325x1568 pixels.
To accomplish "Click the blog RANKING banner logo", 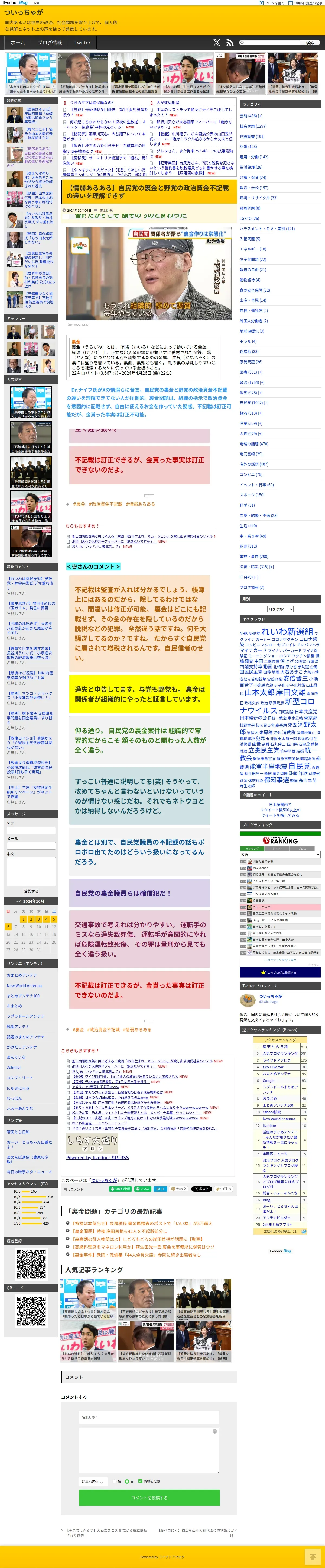I will (280, 841).
